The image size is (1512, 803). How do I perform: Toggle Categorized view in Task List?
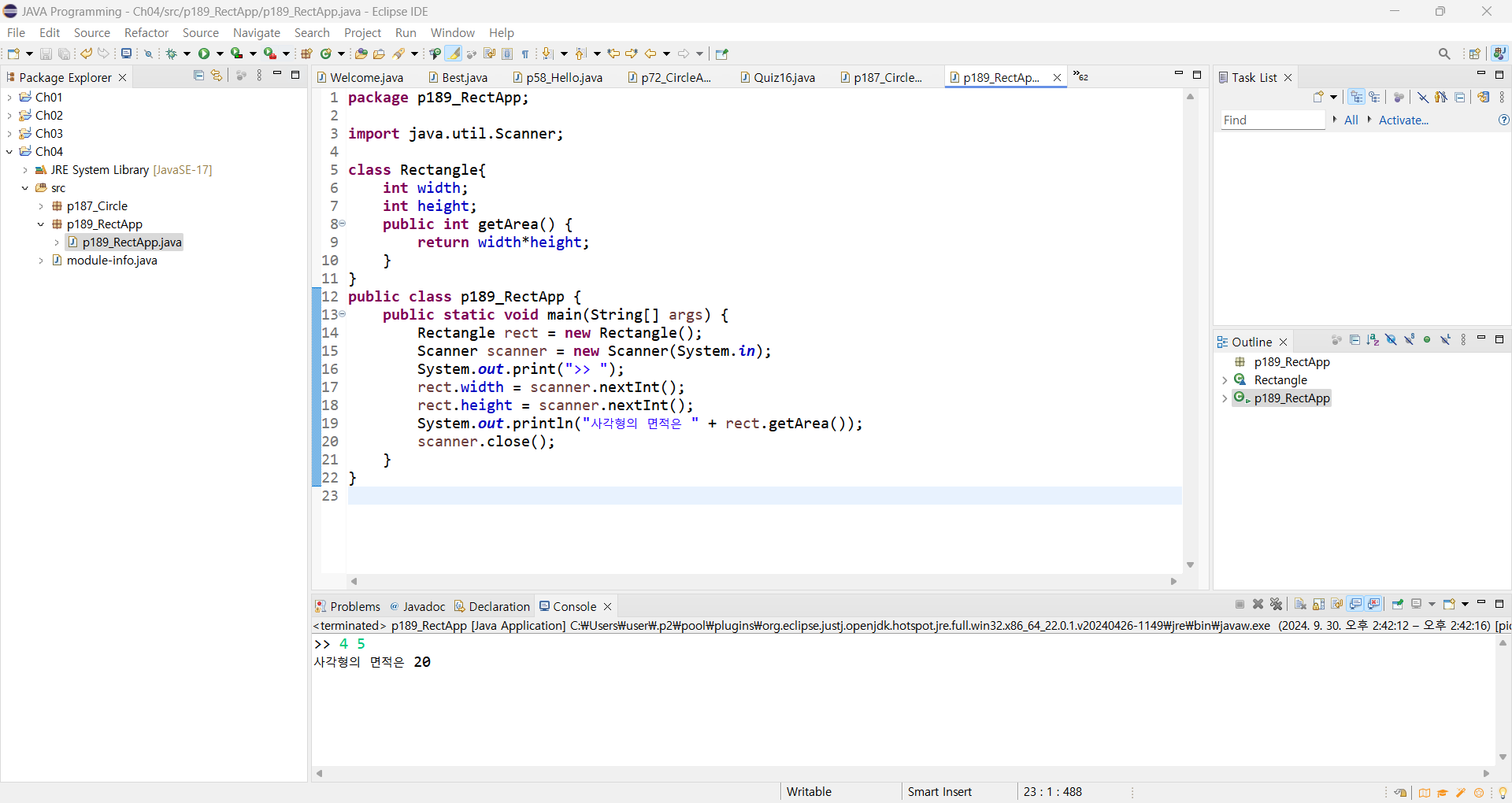[x=1356, y=97]
